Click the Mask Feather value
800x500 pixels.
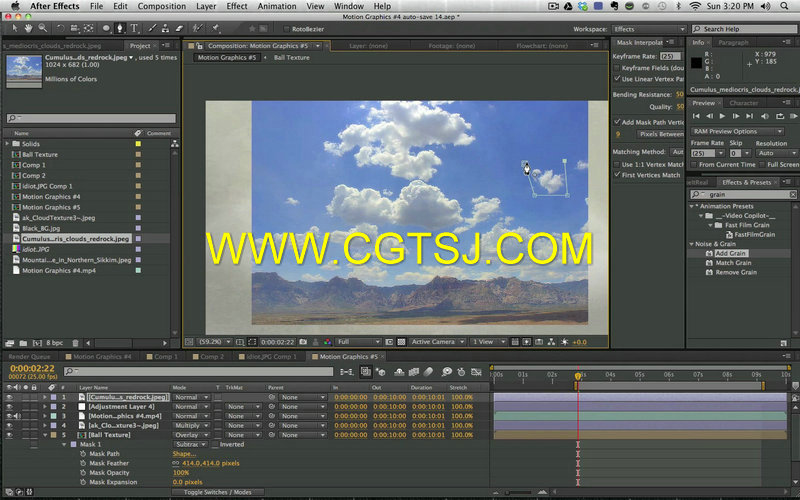pyautogui.click(x=211, y=463)
